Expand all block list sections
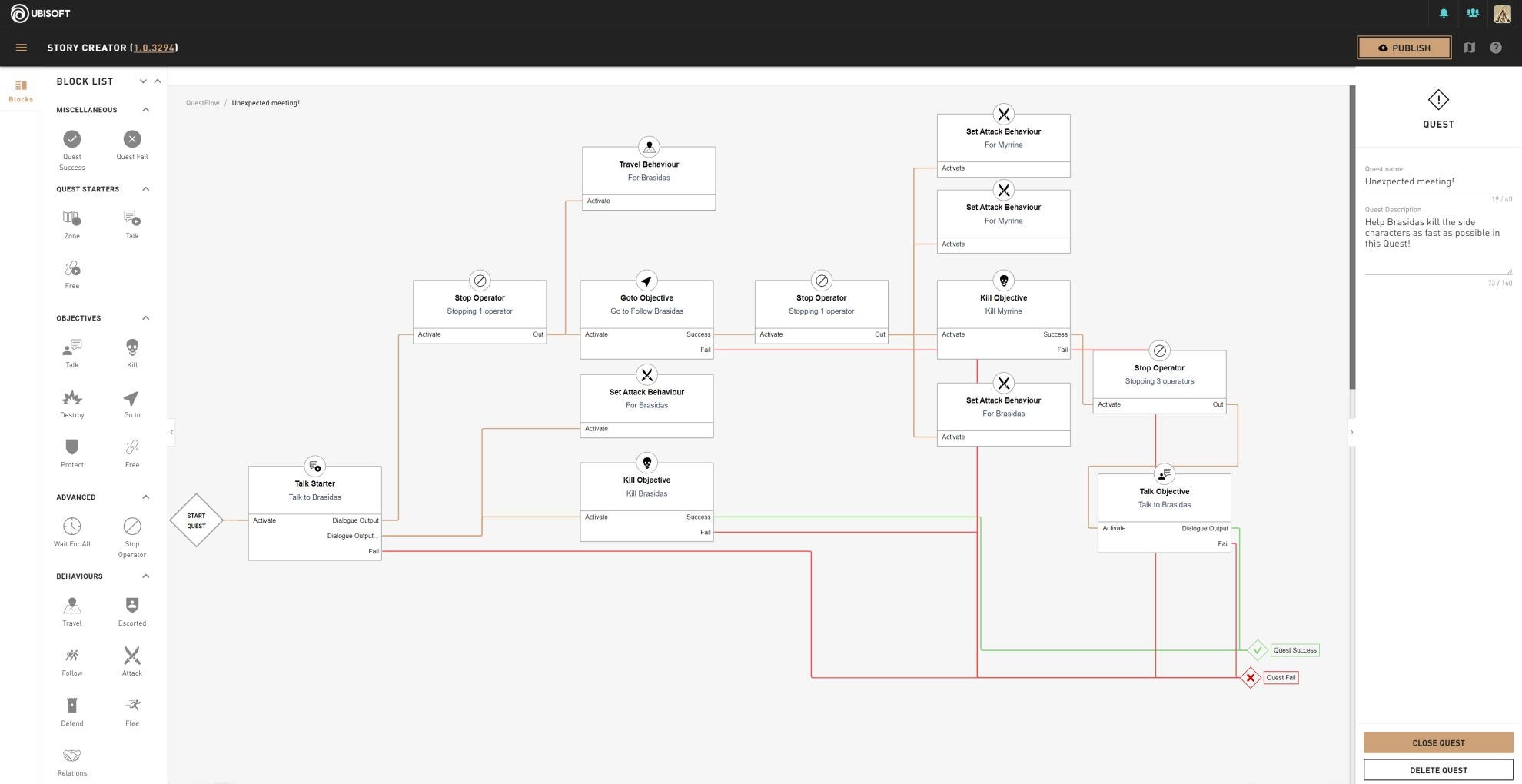Image resolution: width=1522 pixels, height=784 pixels. pos(143,81)
